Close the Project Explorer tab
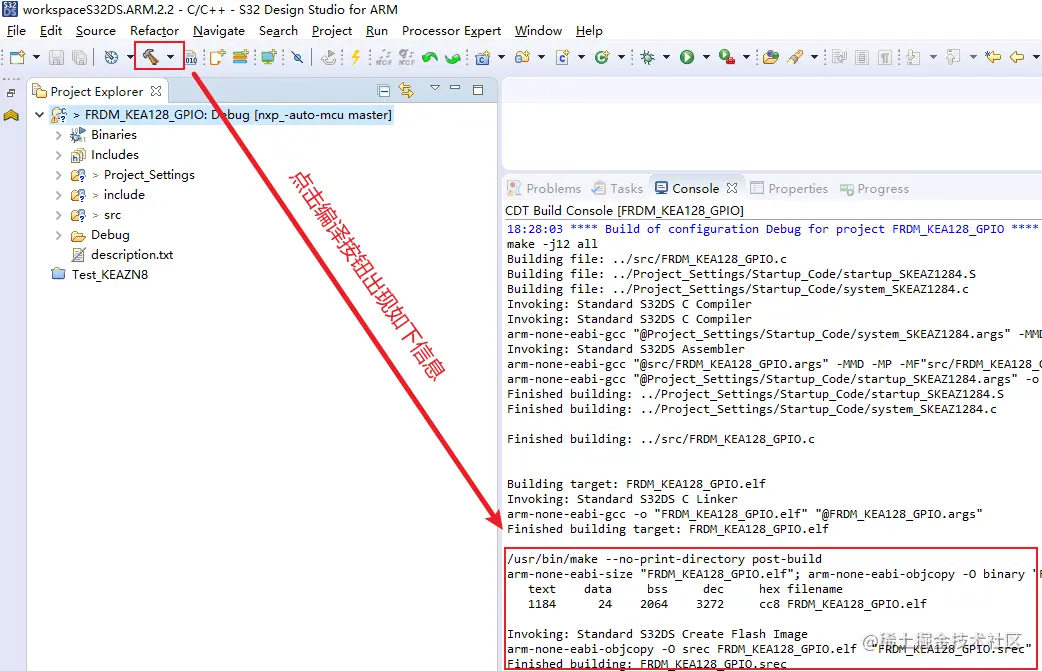Image resolution: width=1042 pixels, height=671 pixels. [x=156, y=90]
